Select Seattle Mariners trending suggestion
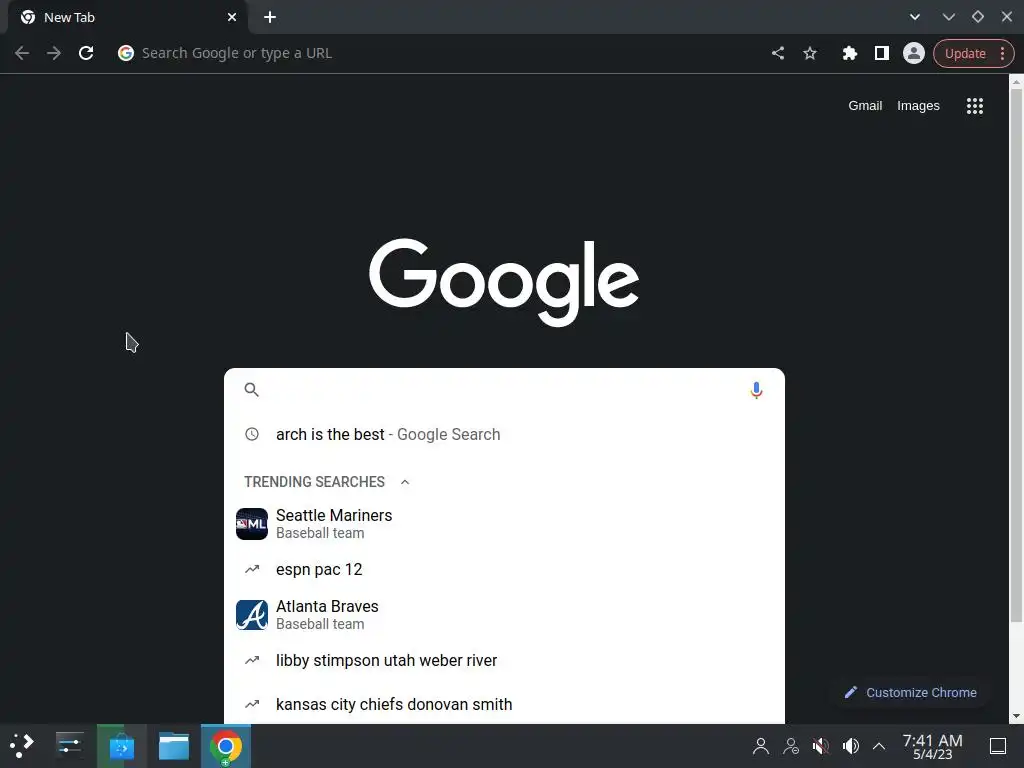The width and height of the screenshot is (1024, 768). 504,524
